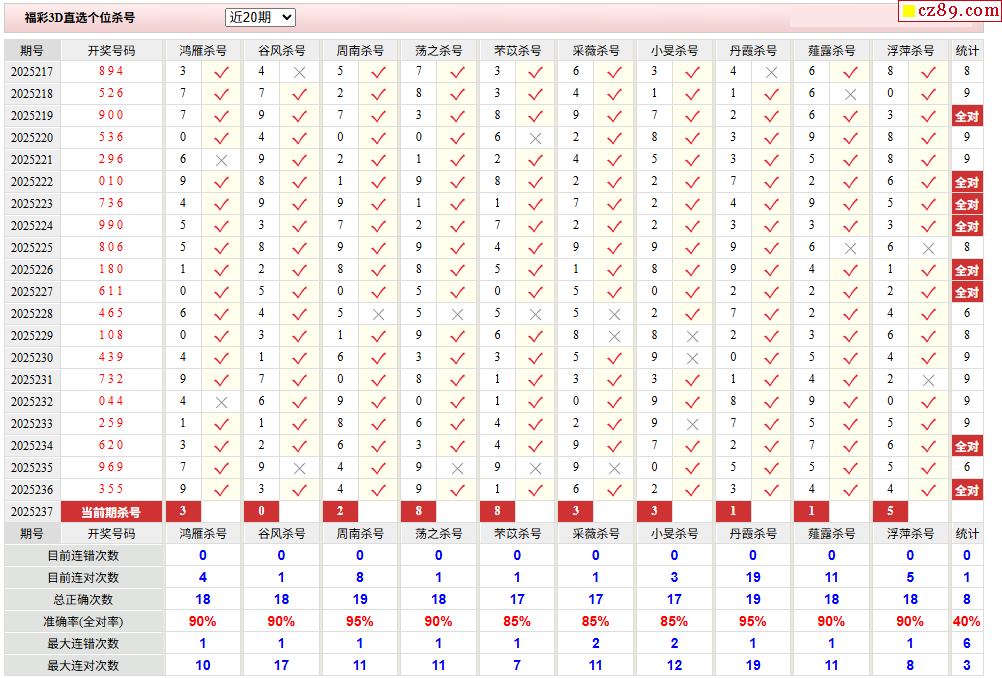Click winning number 044
1002x678 pixels.
(111, 401)
